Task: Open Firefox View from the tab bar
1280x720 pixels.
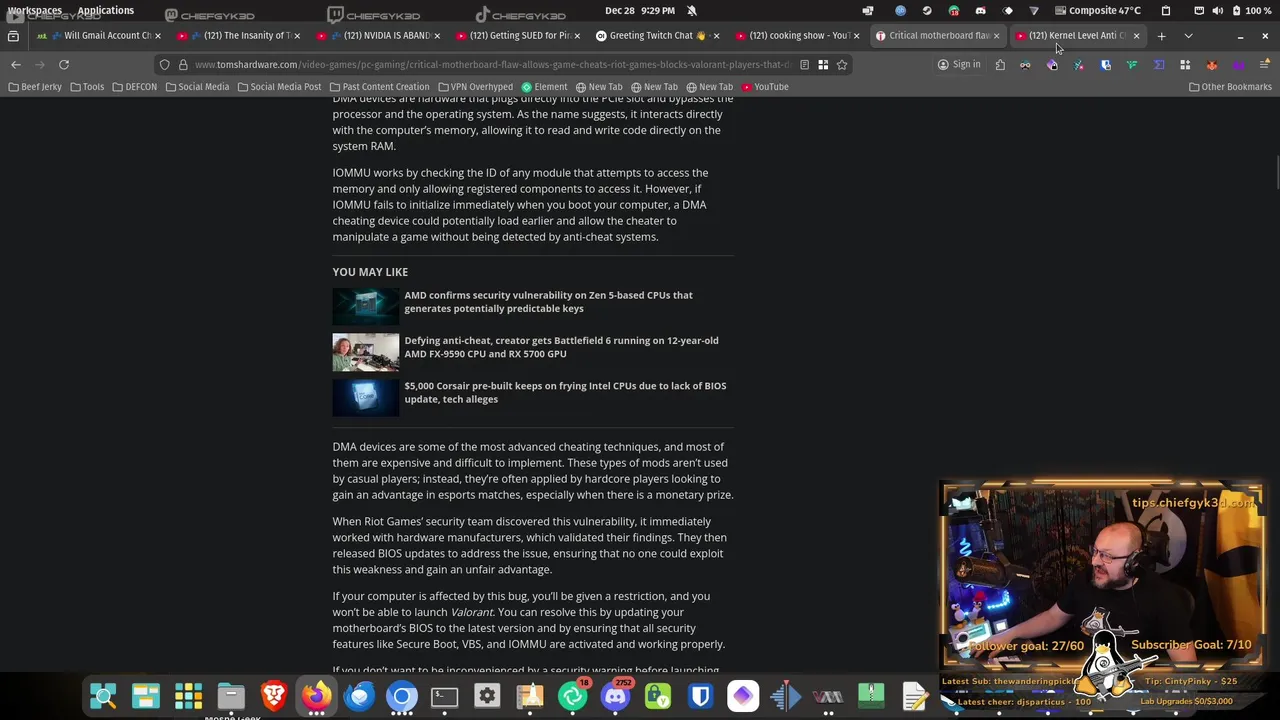Action: click(x=13, y=36)
